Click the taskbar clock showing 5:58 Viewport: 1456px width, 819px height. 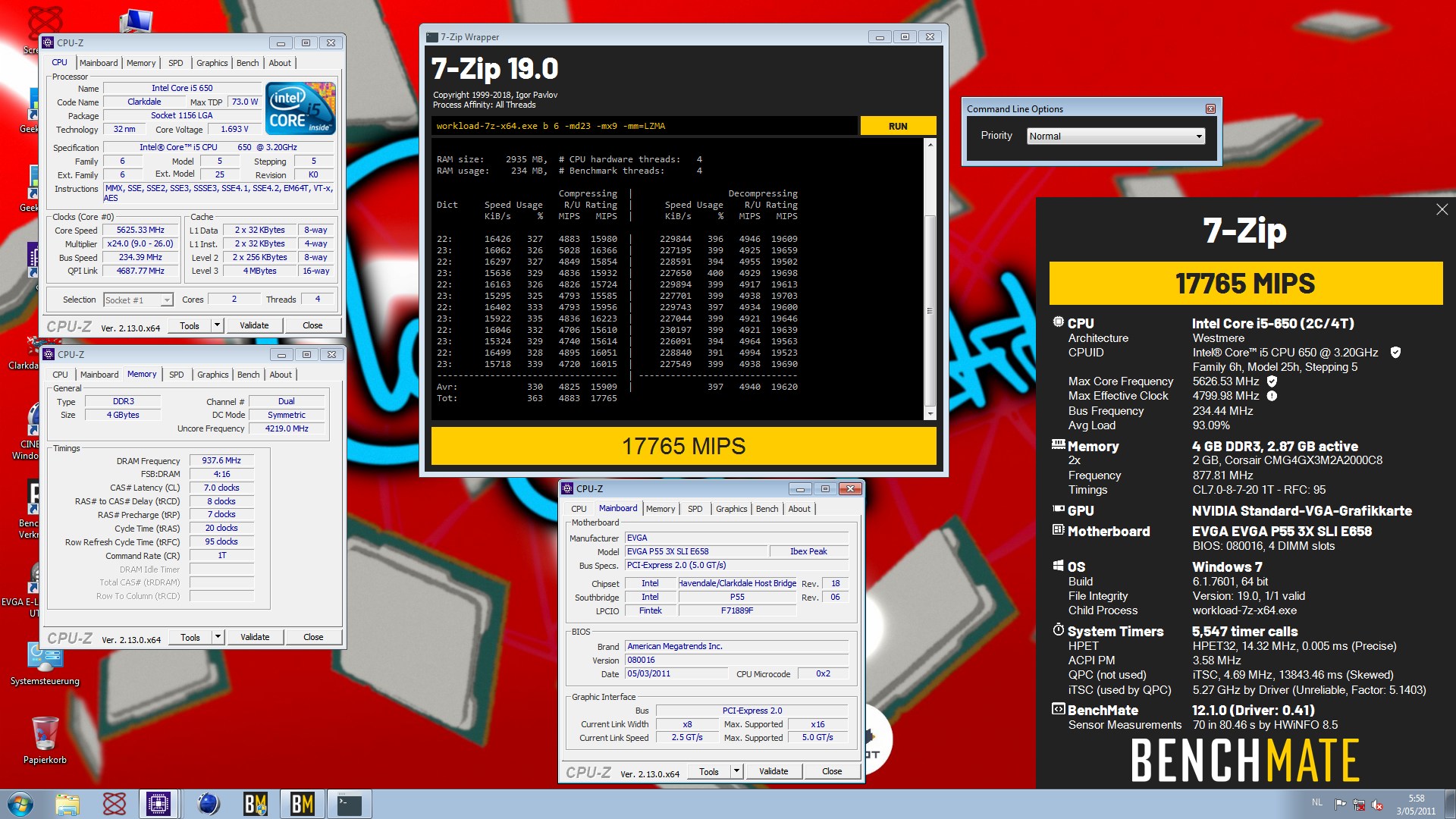pyautogui.click(x=1416, y=805)
